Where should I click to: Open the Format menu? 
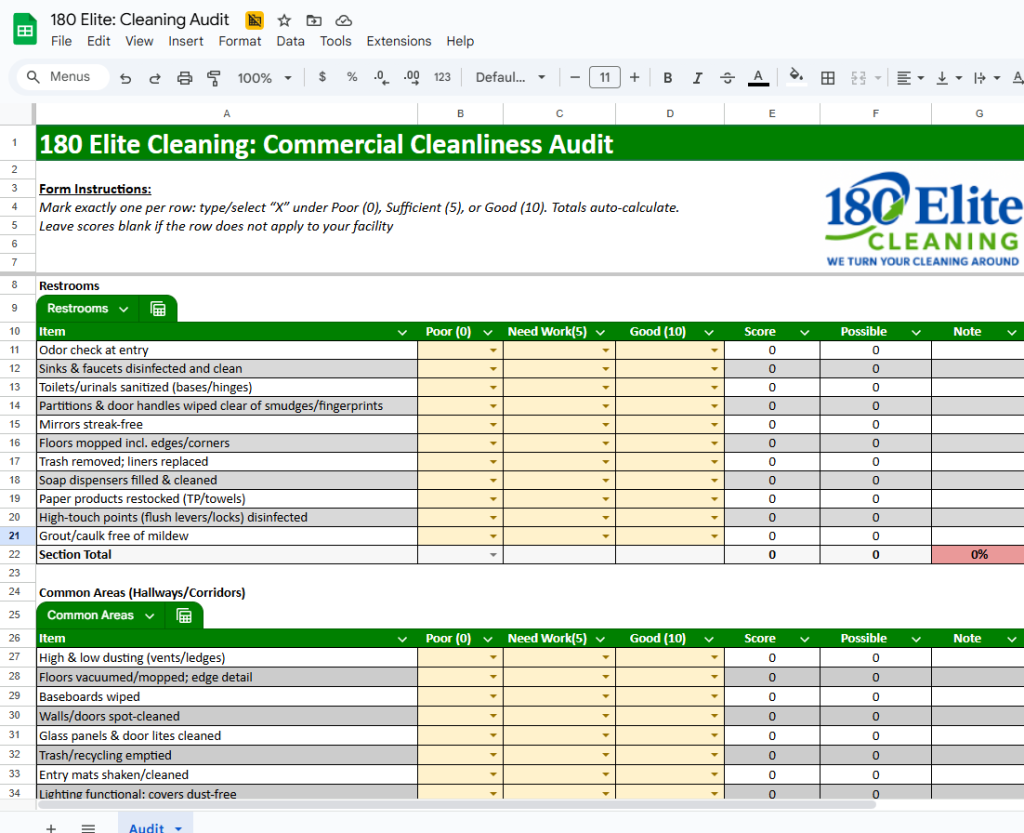240,41
